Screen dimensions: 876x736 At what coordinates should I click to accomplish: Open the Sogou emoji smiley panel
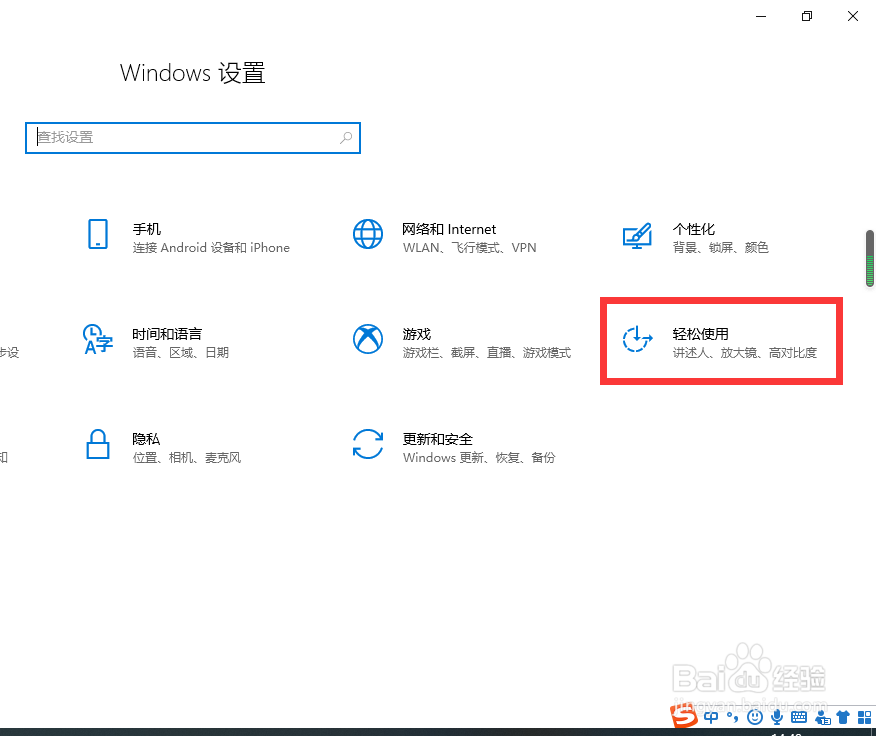(755, 717)
